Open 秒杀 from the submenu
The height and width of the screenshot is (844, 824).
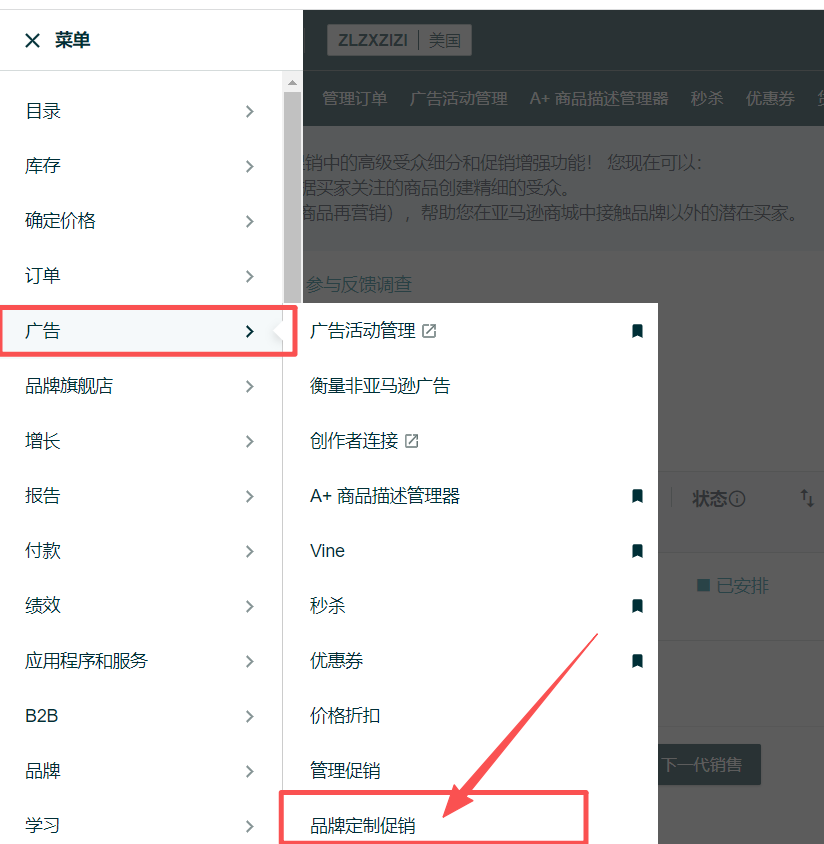pyautogui.click(x=327, y=606)
